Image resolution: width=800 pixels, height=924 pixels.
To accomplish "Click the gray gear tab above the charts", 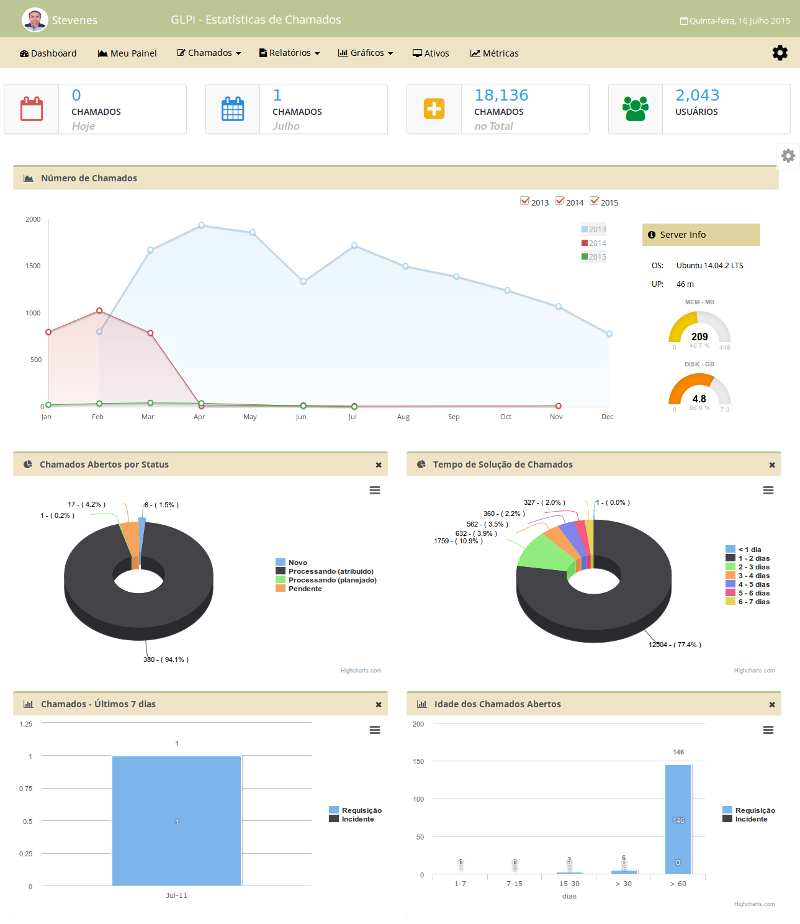I will pyautogui.click(x=788, y=156).
